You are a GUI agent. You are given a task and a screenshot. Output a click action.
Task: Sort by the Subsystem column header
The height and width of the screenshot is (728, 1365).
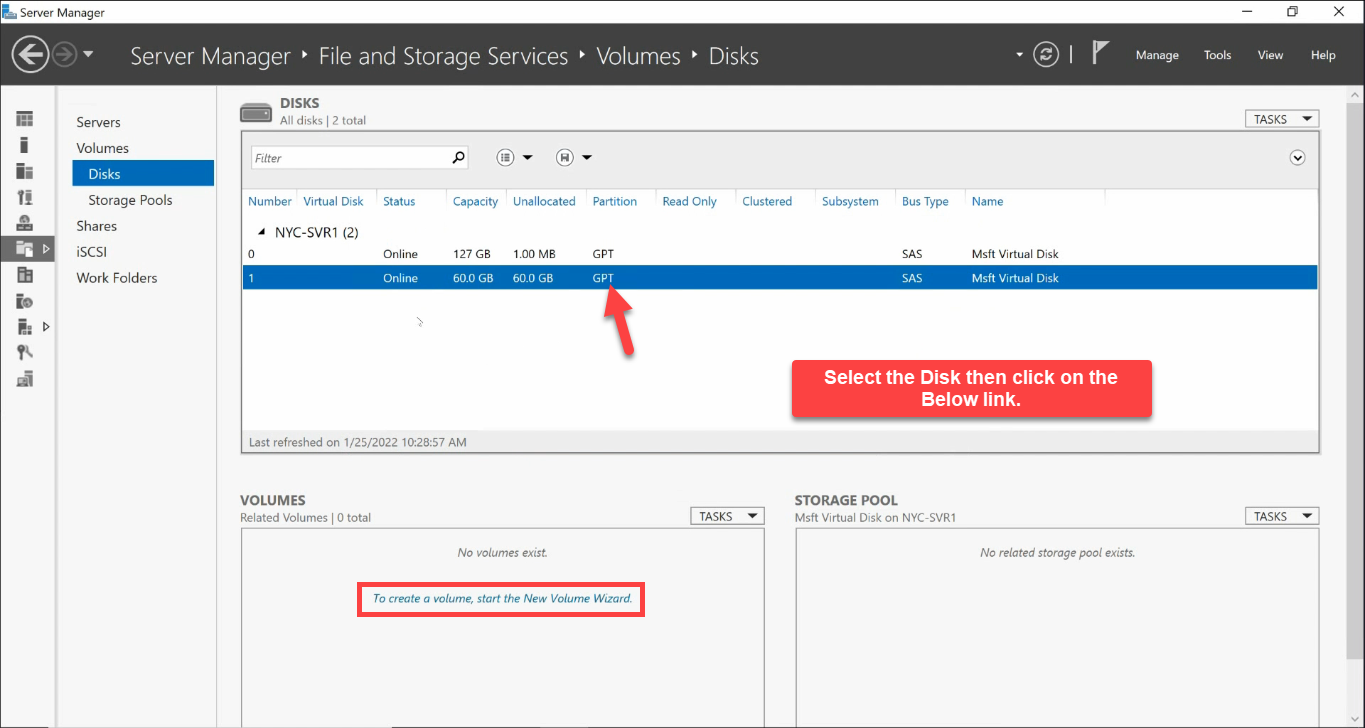850,201
